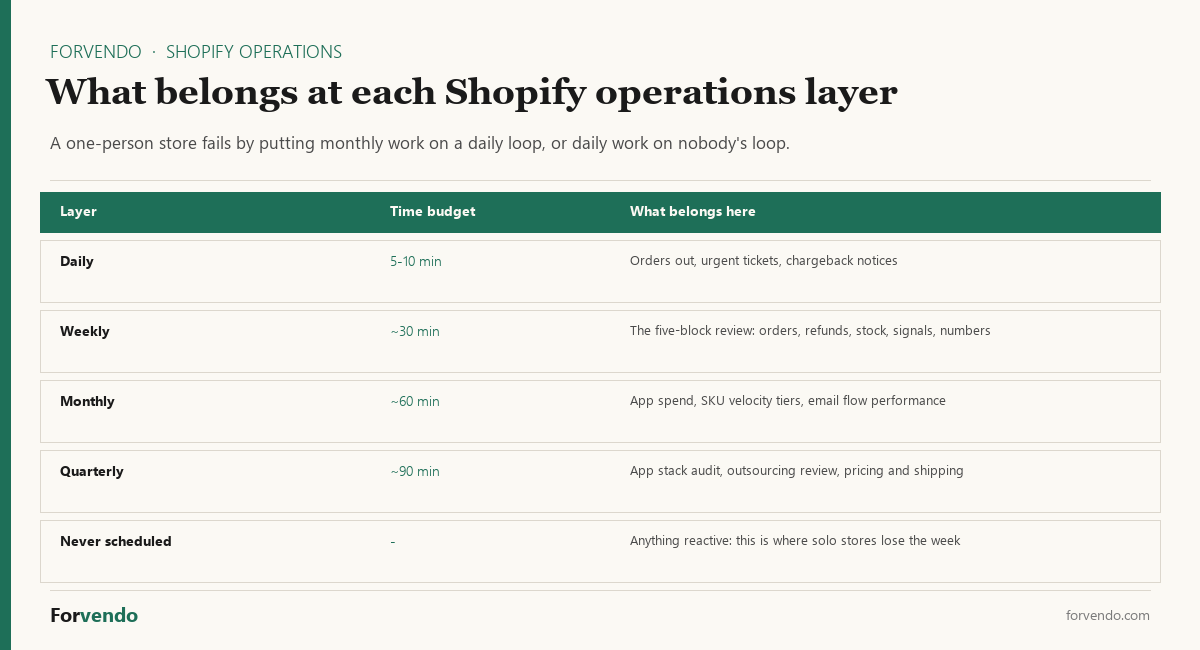
Task: Click the ~30 min time value
Action: pyautogui.click(x=415, y=331)
